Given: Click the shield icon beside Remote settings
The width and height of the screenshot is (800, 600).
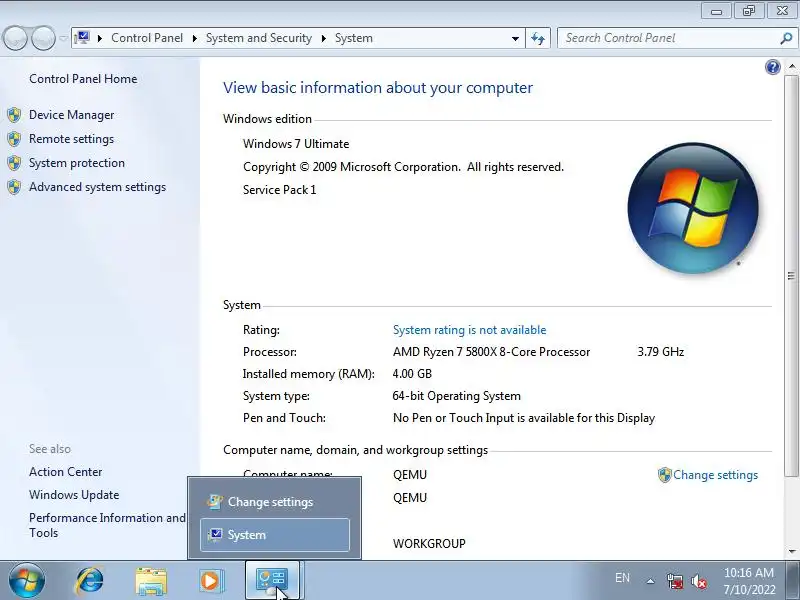Looking at the screenshot, I should [14, 139].
